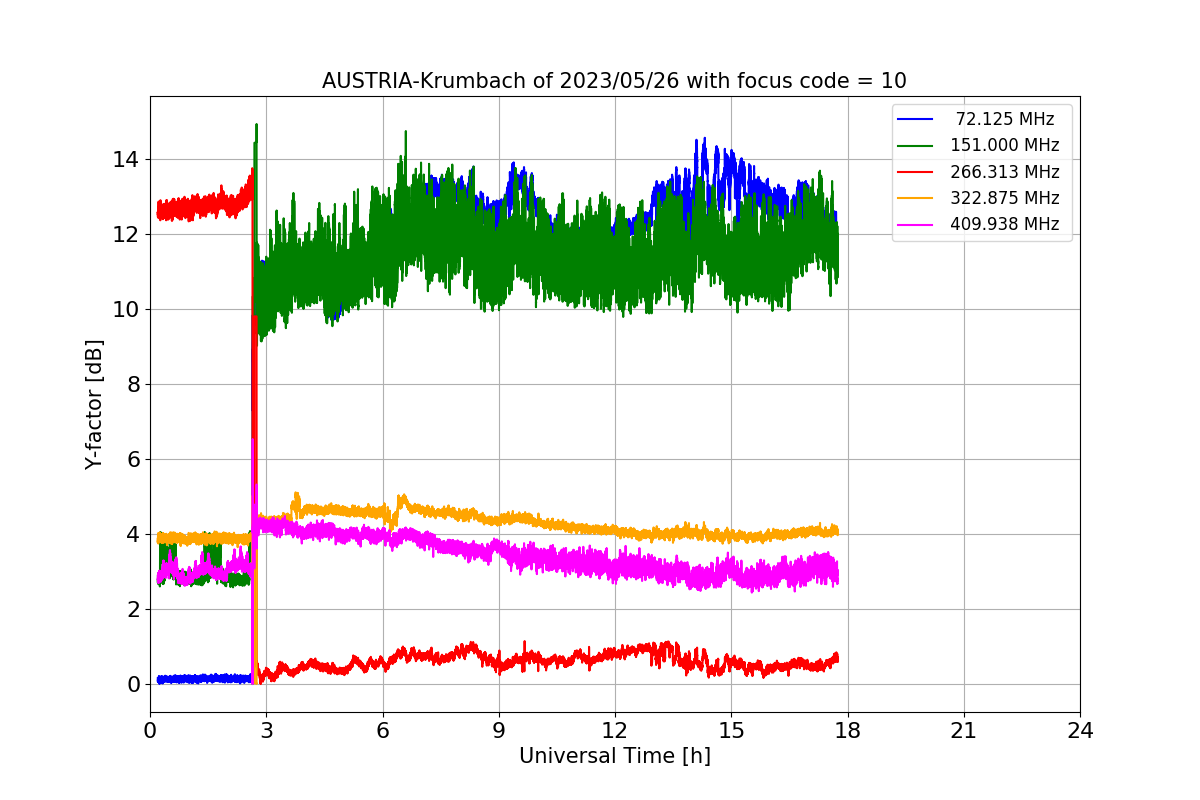
Task: Click the AUSTRIA-Krumbach plot title
Action: tap(614, 81)
